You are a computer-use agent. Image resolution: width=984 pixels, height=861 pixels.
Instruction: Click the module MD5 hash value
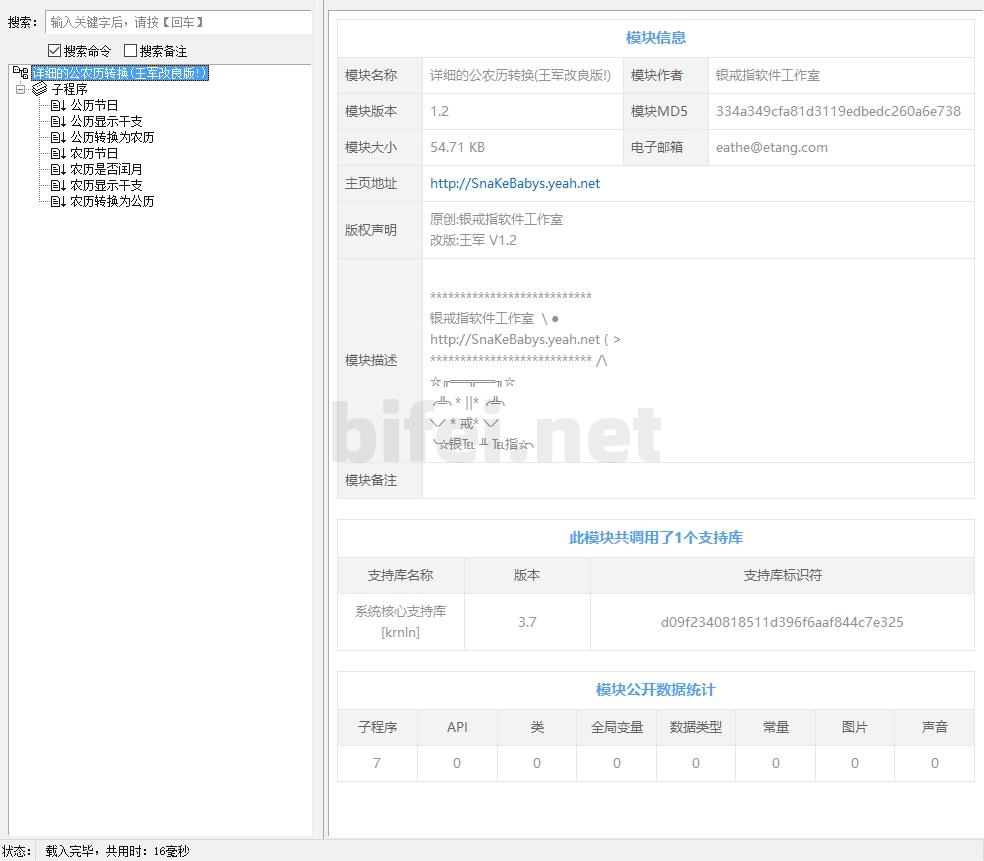[838, 111]
